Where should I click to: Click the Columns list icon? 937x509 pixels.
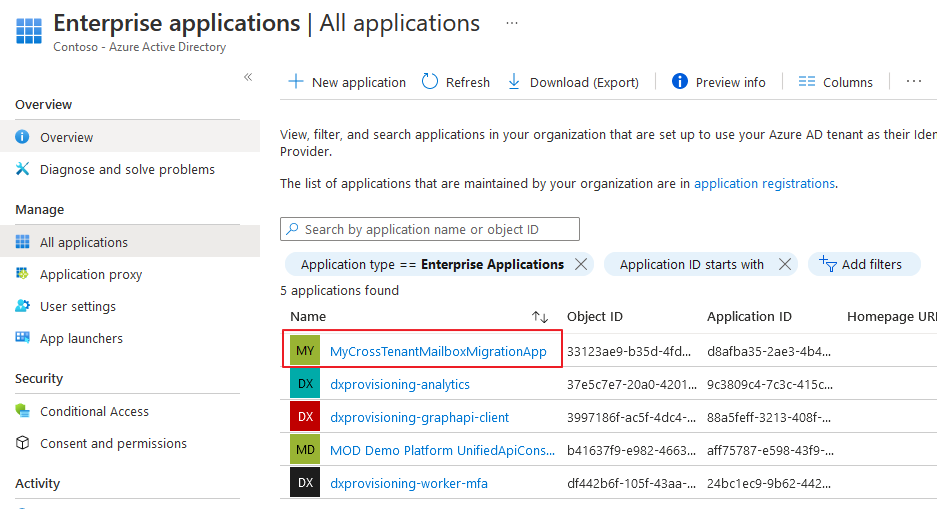807,81
